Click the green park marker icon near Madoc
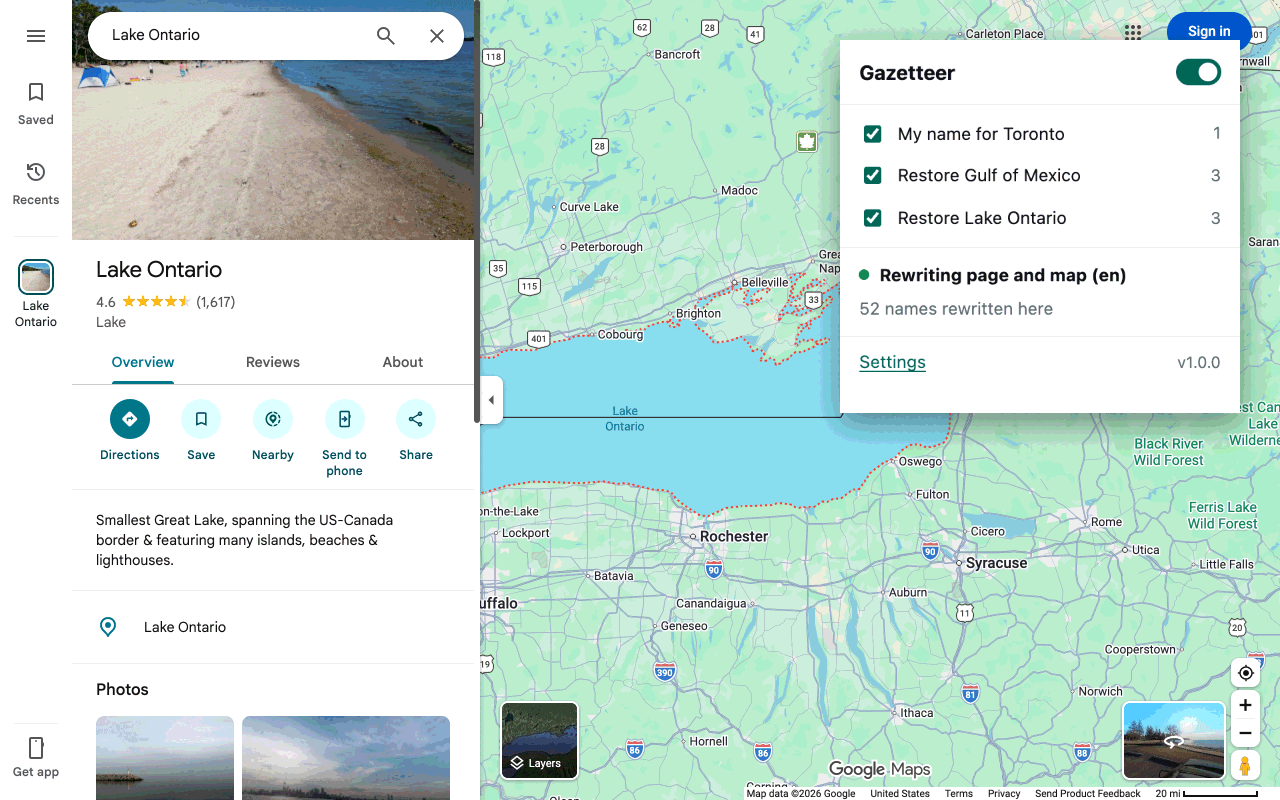Viewport: 1280px width, 800px height. [x=807, y=141]
